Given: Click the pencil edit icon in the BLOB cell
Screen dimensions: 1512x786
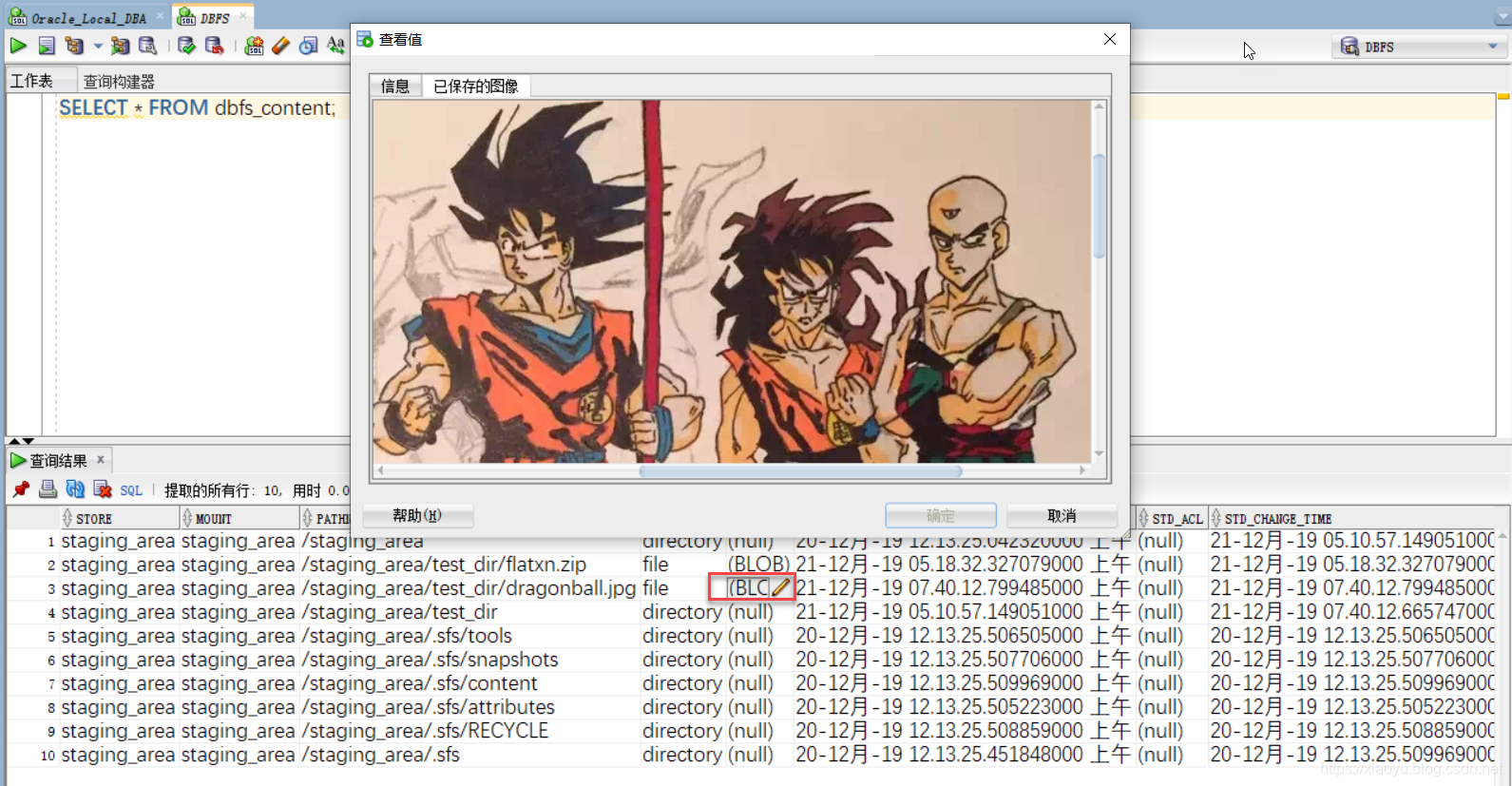Looking at the screenshot, I should (780, 588).
